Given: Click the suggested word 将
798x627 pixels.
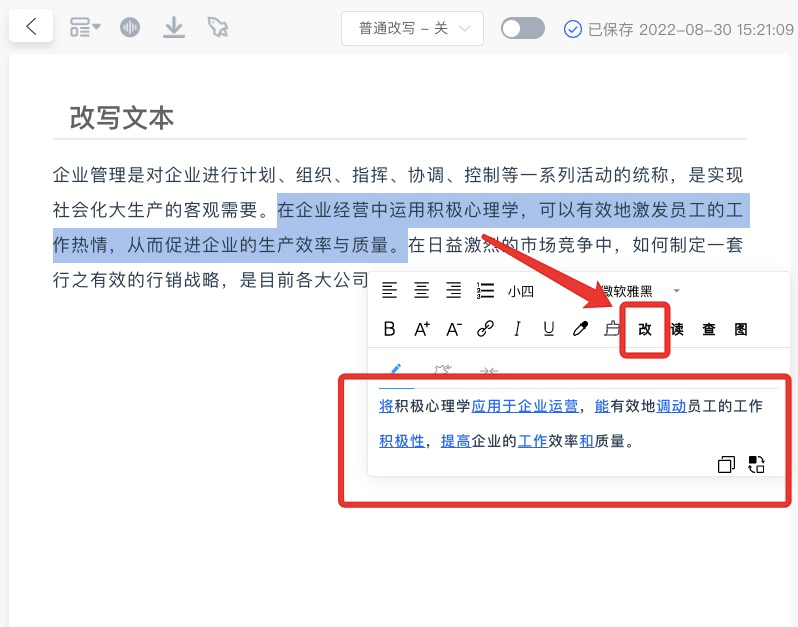Looking at the screenshot, I should (x=387, y=406).
